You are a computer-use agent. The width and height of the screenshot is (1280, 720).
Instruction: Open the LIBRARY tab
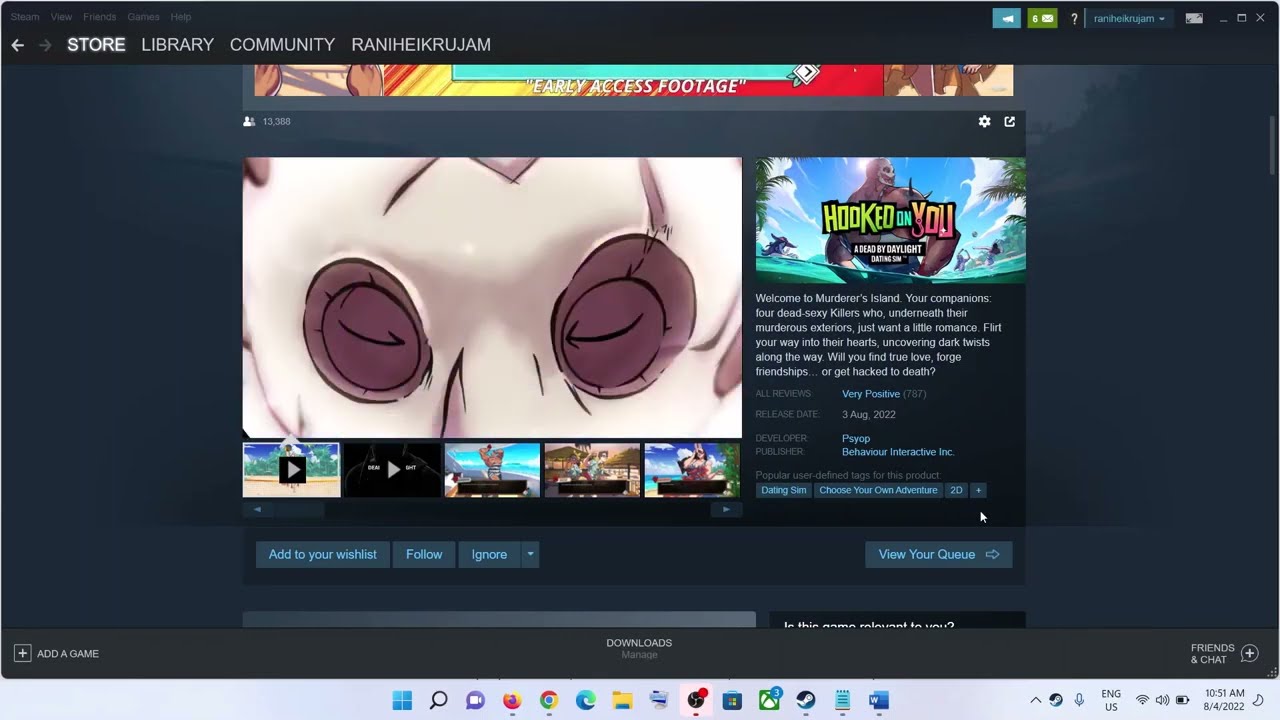click(177, 45)
